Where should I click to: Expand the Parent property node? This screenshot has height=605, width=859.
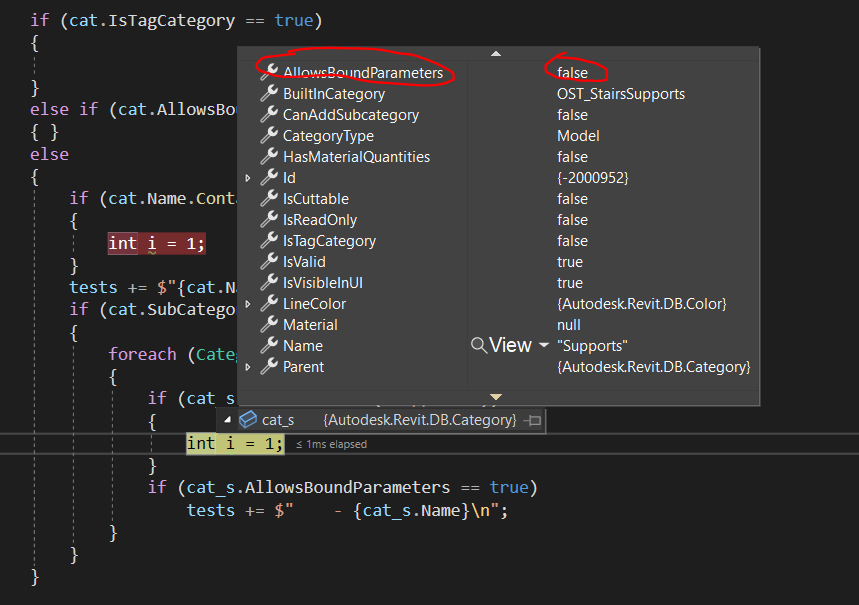[248, 367]
